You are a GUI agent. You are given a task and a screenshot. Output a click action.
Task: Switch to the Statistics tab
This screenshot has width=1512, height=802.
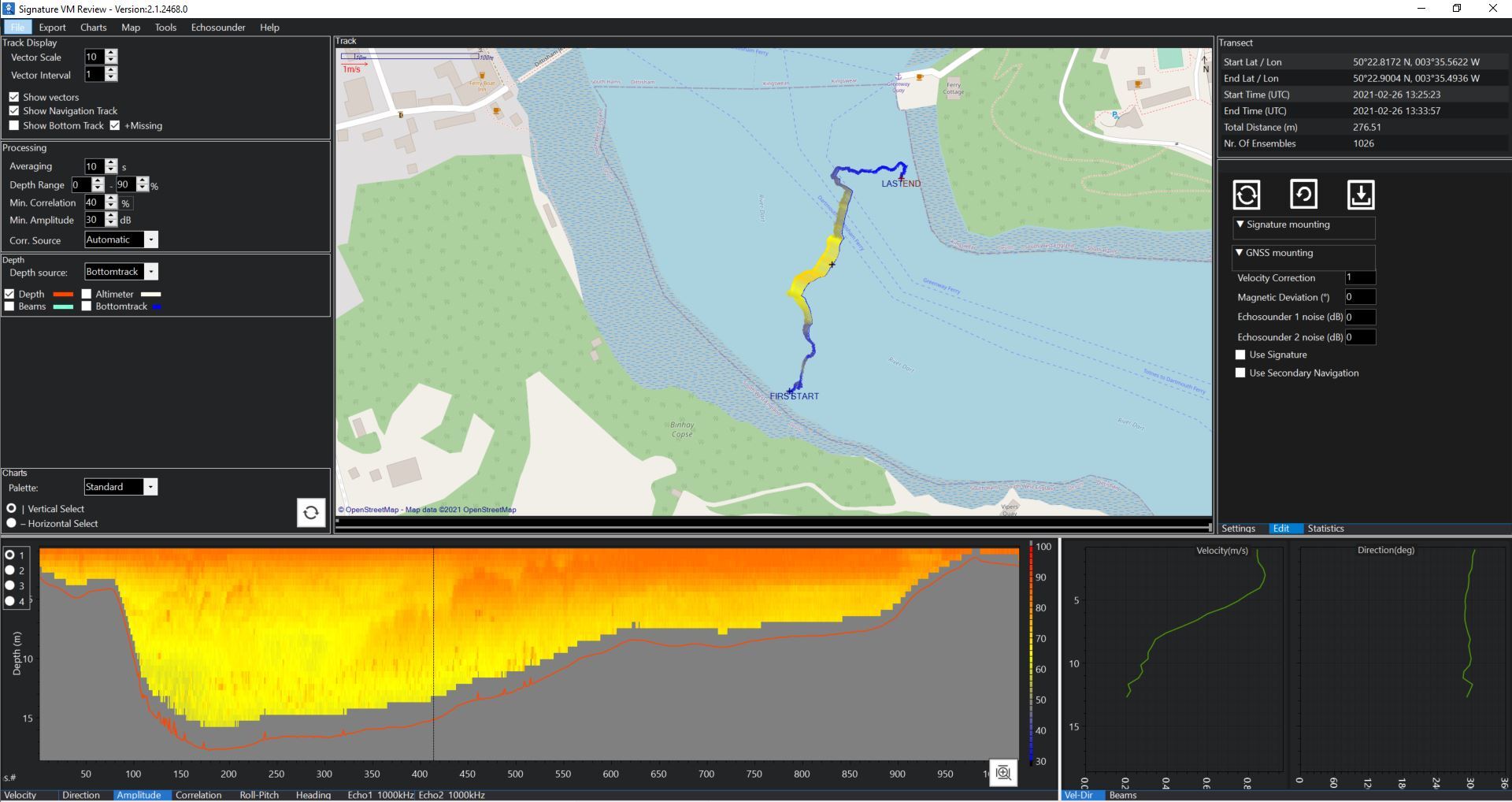click(1325, 529)
